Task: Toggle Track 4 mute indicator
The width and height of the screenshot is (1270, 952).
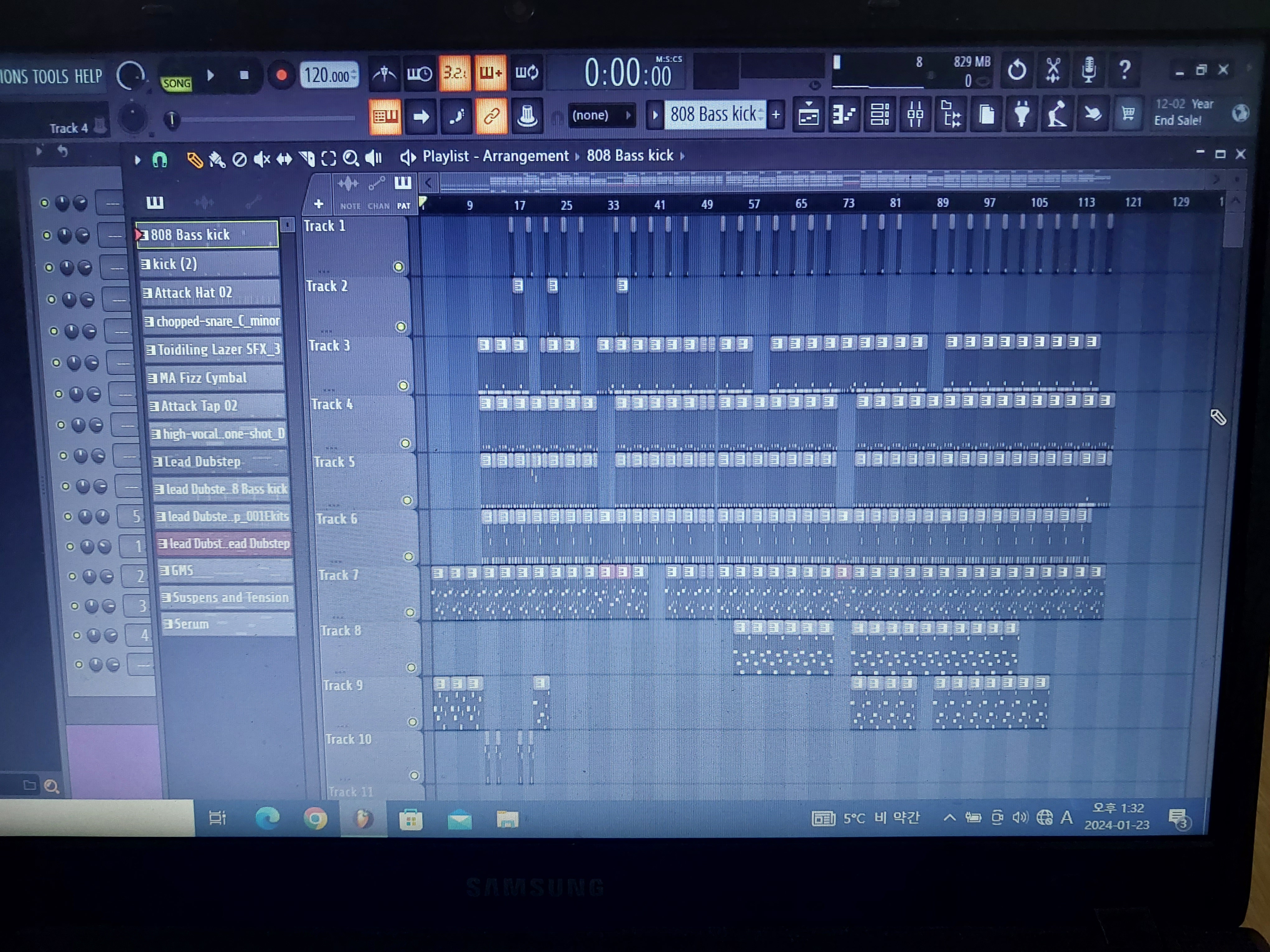Action: [x=405, y=443]
